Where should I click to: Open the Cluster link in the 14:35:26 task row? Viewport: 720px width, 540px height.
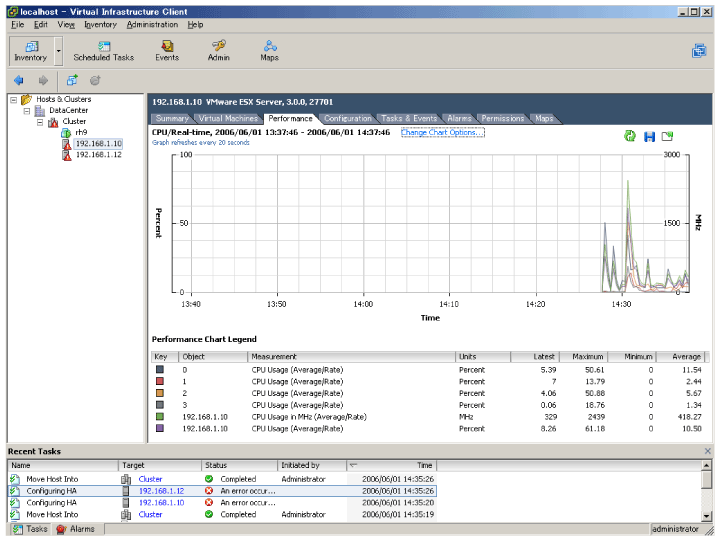coord(150,479)
